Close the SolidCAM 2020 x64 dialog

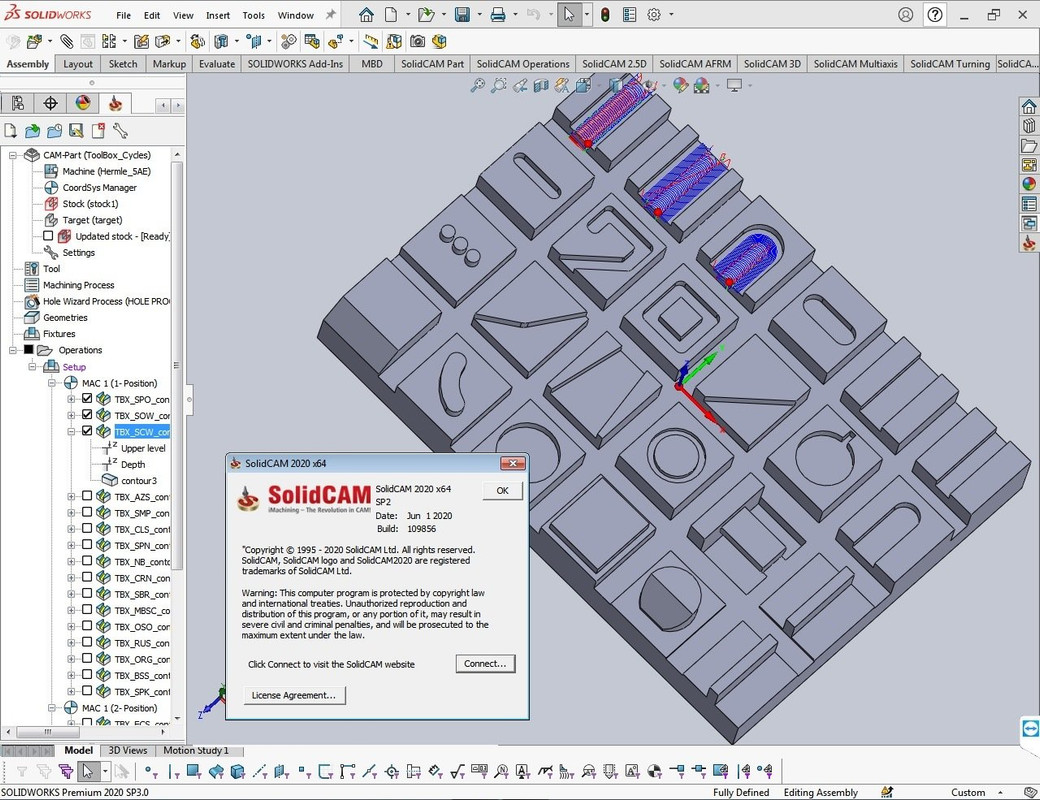(513, 463)
